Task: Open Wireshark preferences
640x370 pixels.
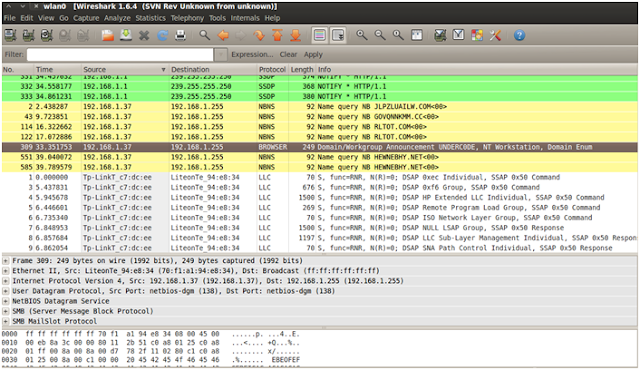Action: coord(495,35)
